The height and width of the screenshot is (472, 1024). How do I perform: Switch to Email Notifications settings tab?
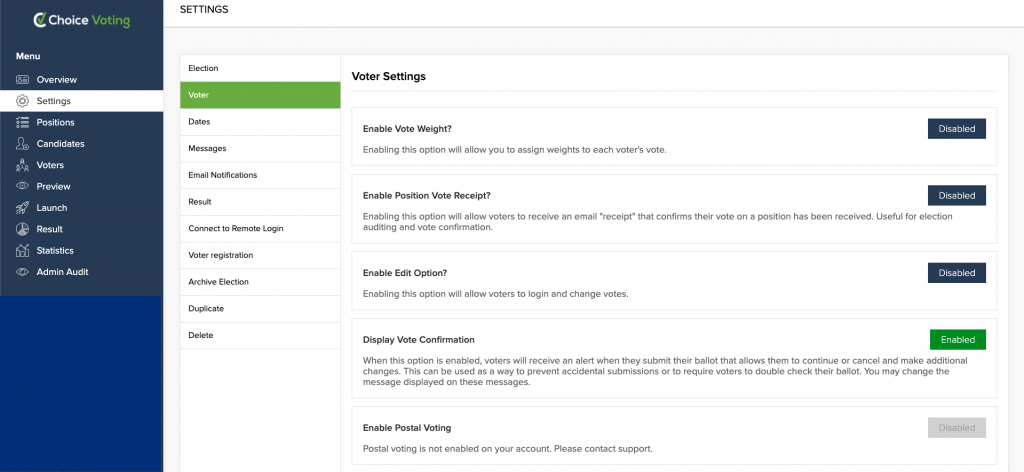(260, 175)
